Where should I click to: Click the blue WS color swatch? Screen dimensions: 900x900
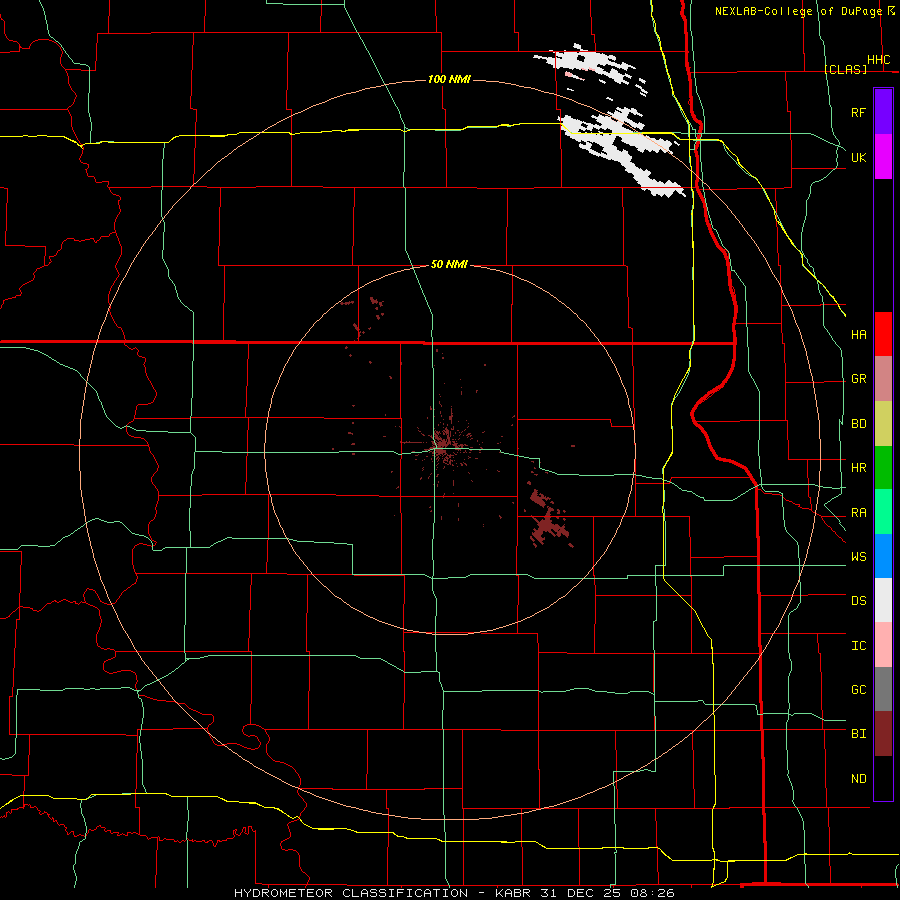pos(883,556)
